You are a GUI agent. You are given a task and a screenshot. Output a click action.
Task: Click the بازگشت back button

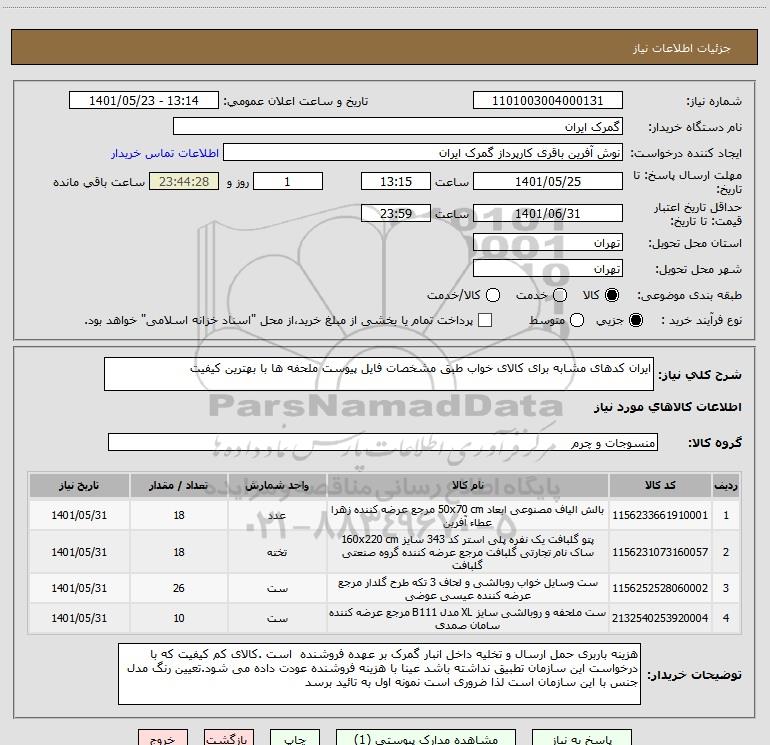pyautogui.click(x=229, y=738)
